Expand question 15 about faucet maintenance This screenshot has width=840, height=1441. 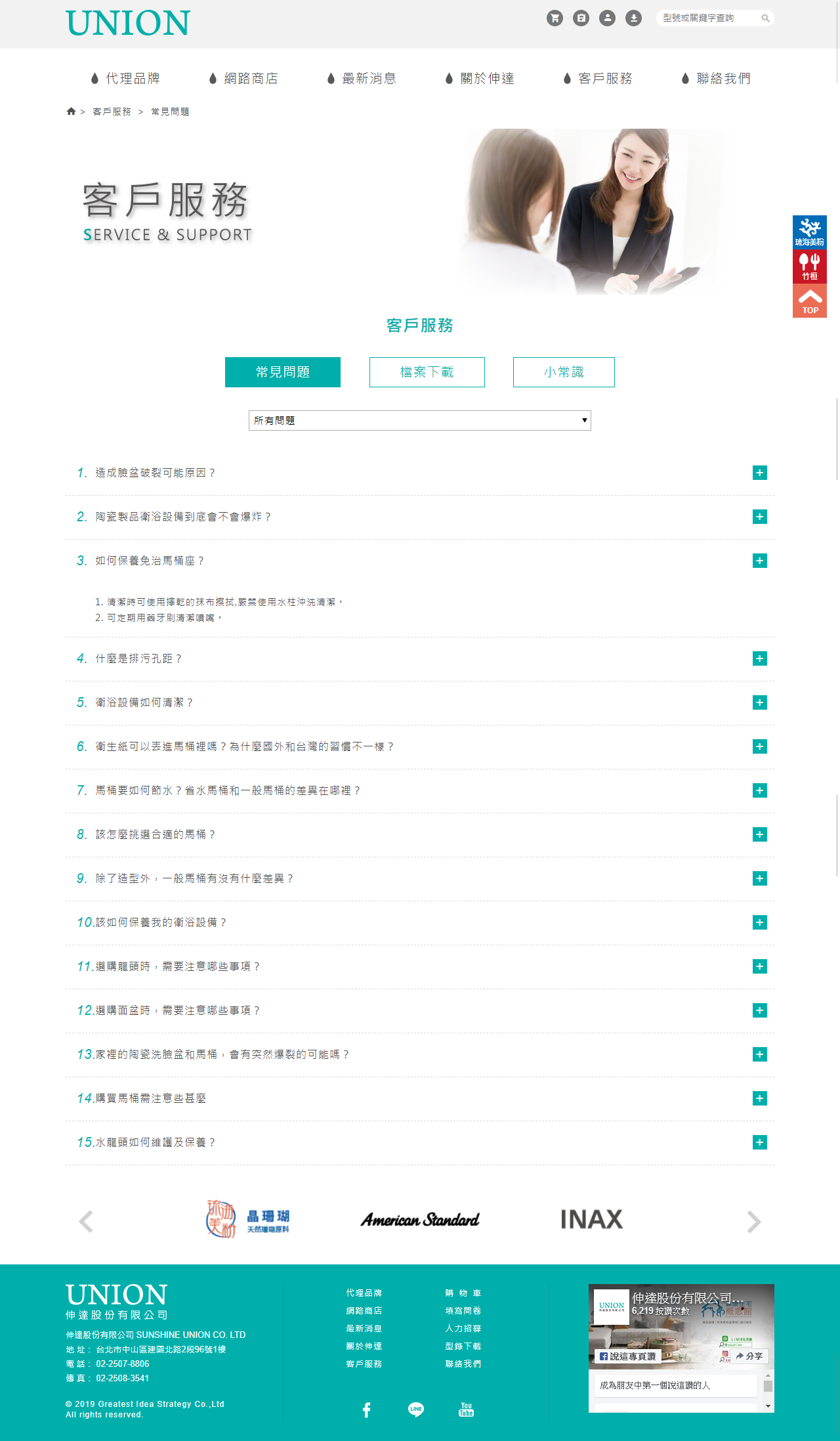click(x=760, y=1142)
